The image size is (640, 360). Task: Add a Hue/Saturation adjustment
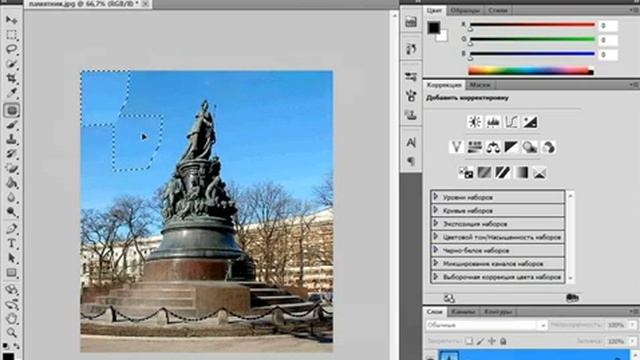pos(475,147)
